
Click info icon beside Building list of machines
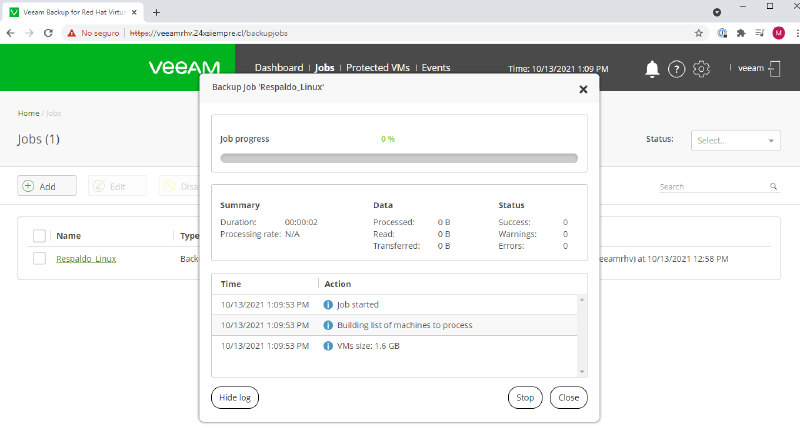328,325
